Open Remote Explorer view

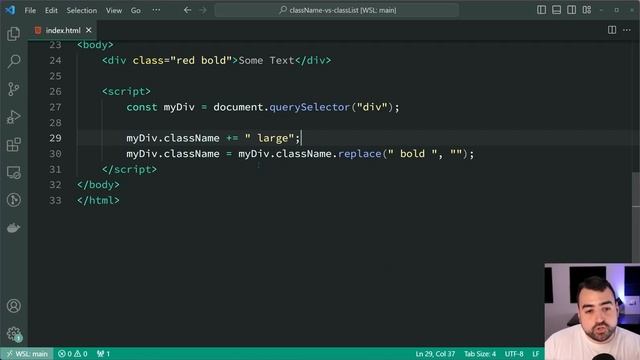[13, 172]
